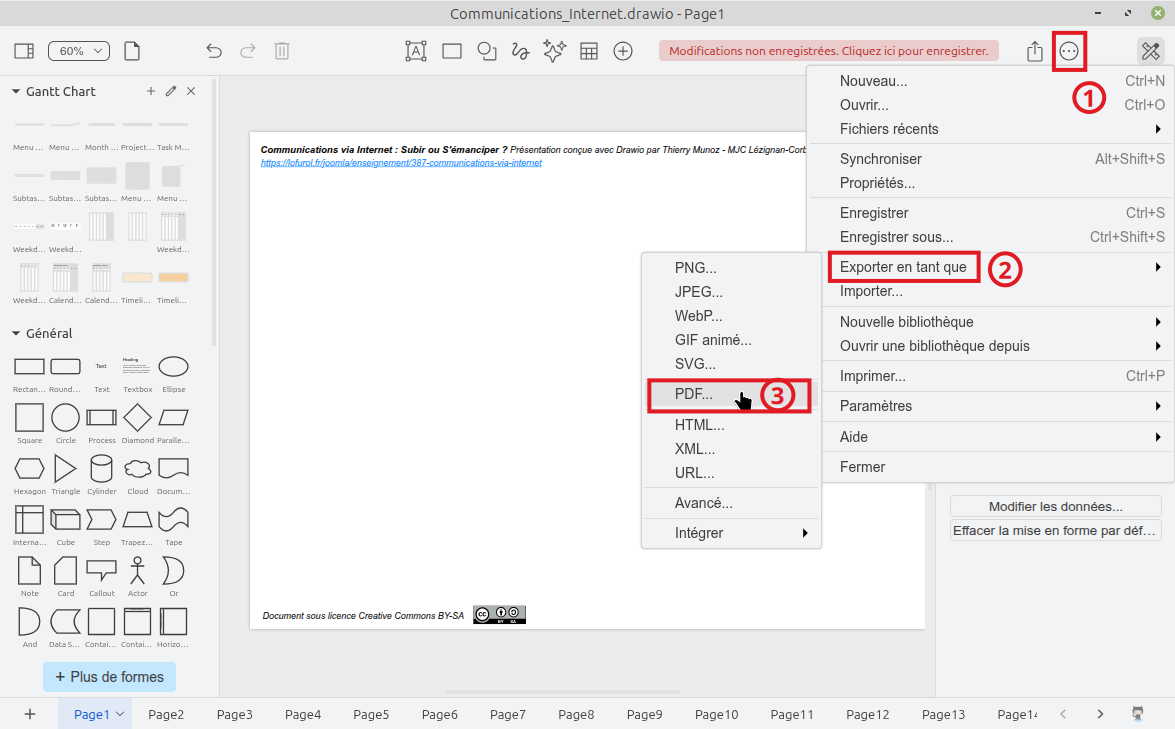Image resolution: width=1175 pixels, height=729 pixels.
Task: Select the Actor shape in the sidebar
Action: (137, 570)
